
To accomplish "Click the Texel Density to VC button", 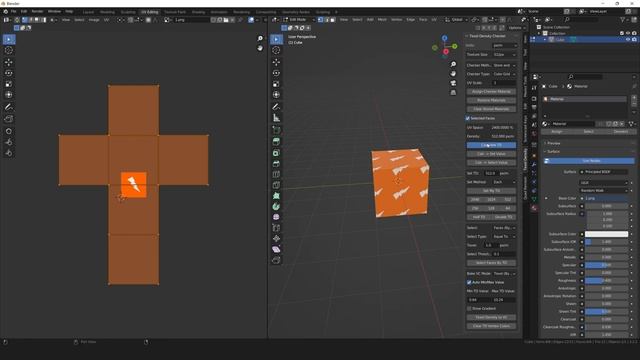I will coord(491,318).
